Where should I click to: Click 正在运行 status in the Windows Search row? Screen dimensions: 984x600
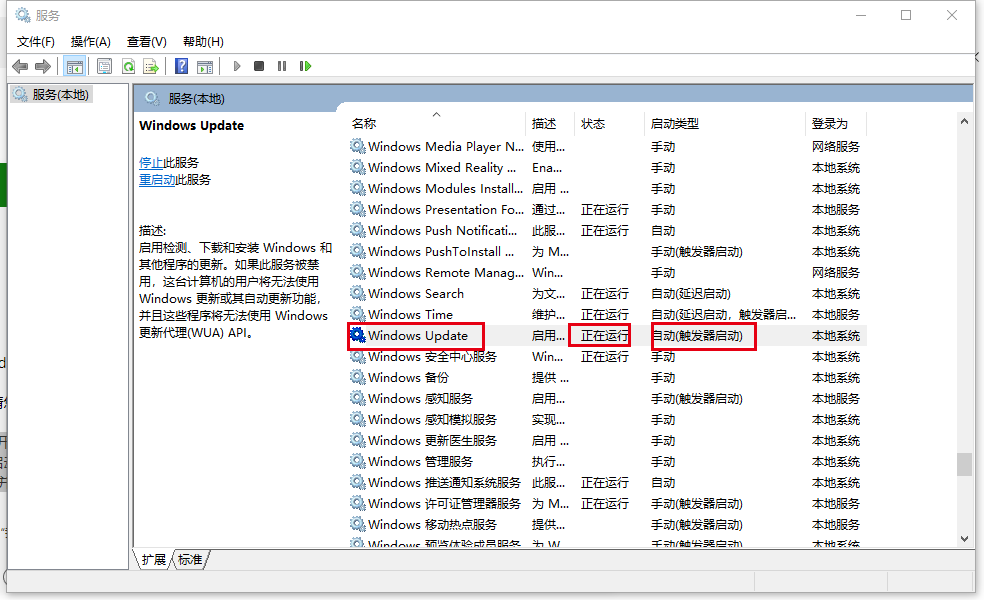click(x=604, y=294)
